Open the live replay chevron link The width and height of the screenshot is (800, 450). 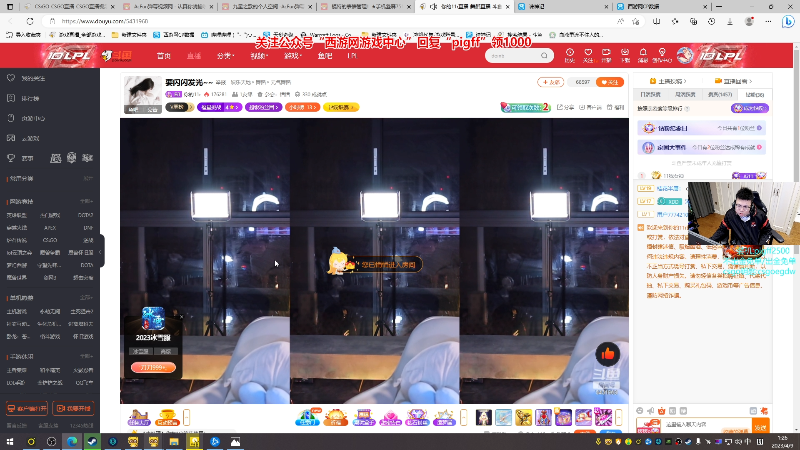click(x=734, y=81)
